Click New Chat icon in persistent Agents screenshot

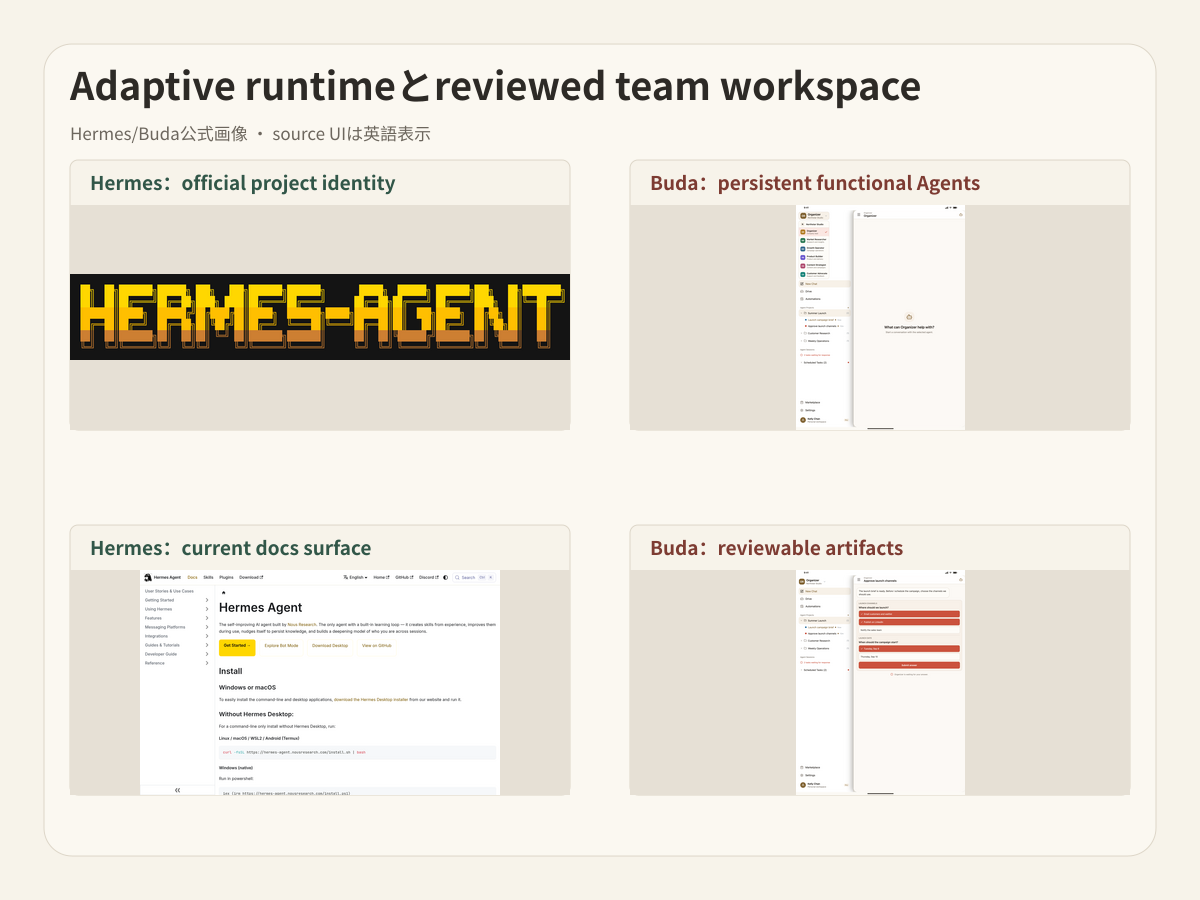click(802, 284)
